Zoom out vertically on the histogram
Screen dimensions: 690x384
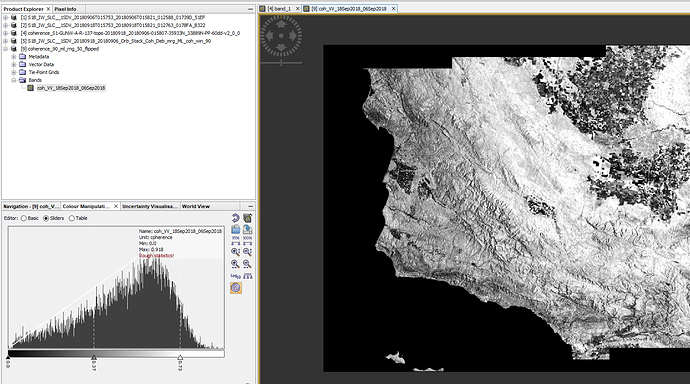coord(247,252)
